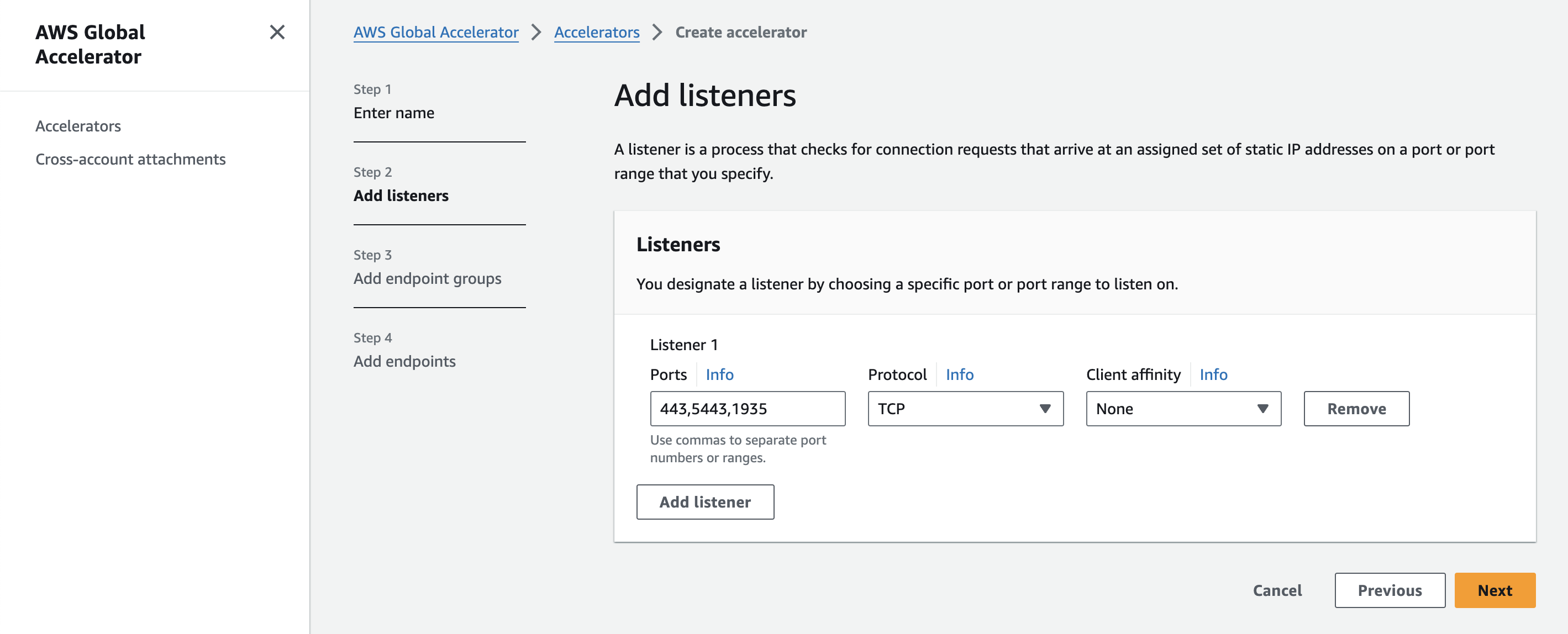Open Accelerators in the sidebar

(x=78, y=126)
